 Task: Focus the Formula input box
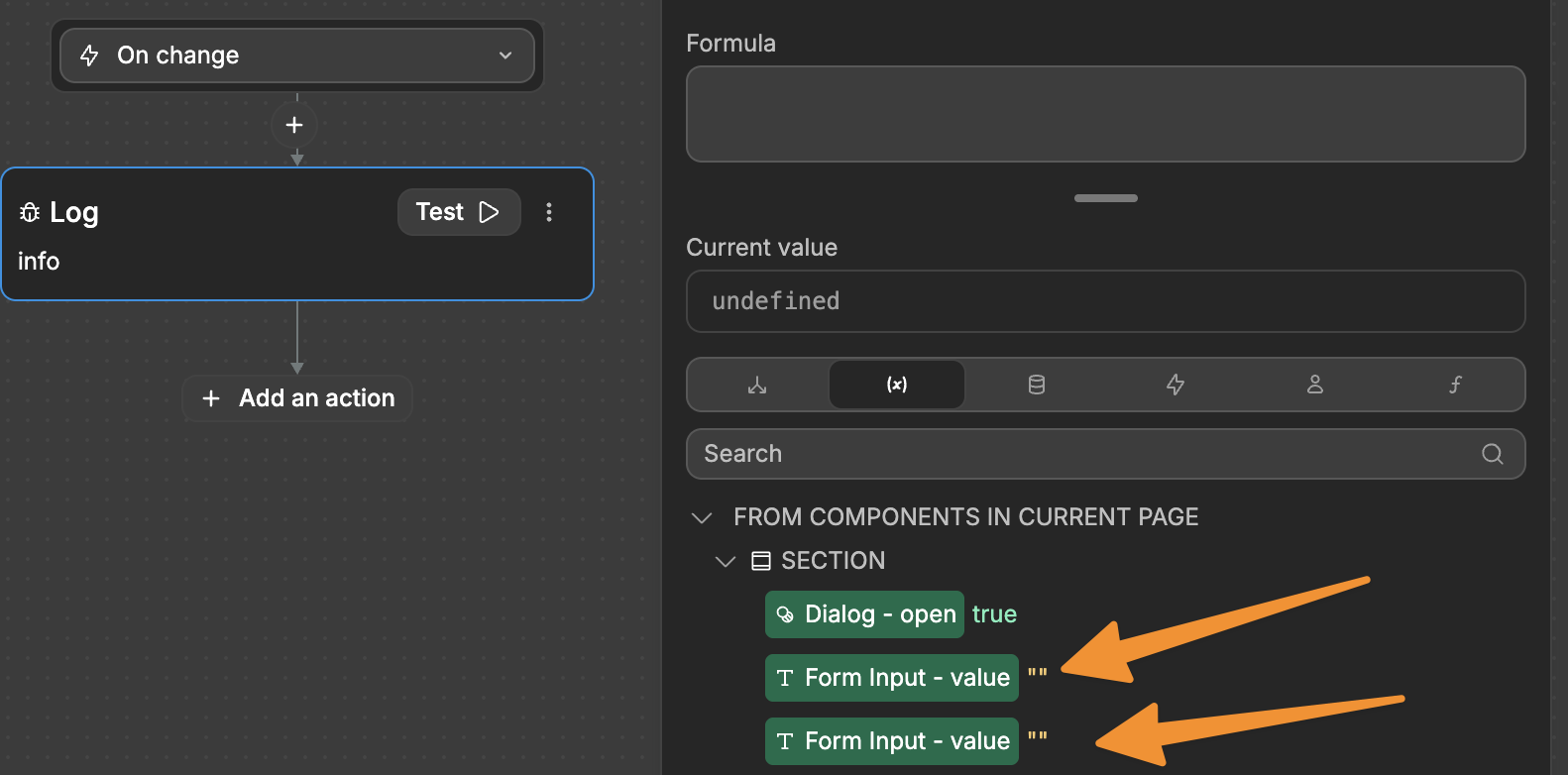[x=1105, y=114]
